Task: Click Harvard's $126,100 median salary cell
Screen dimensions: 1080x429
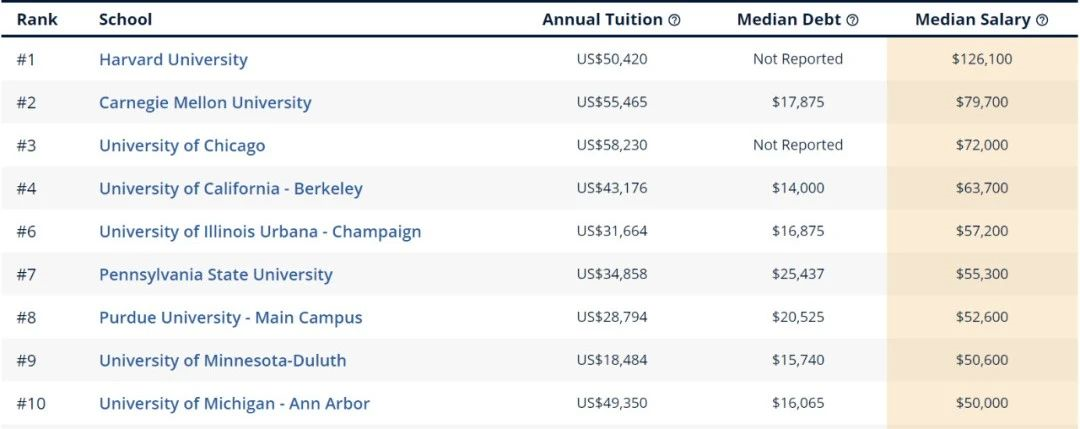Action: tap(982, 59)
